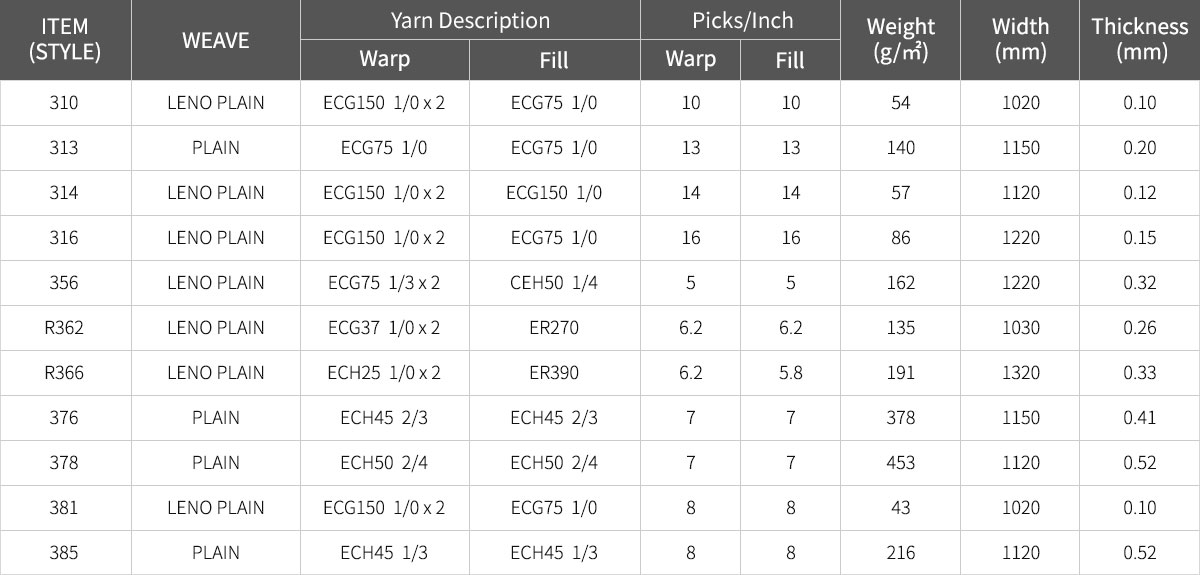Select item 310 in the first row
Viewport: 1200px width, 575px height.
64,103
